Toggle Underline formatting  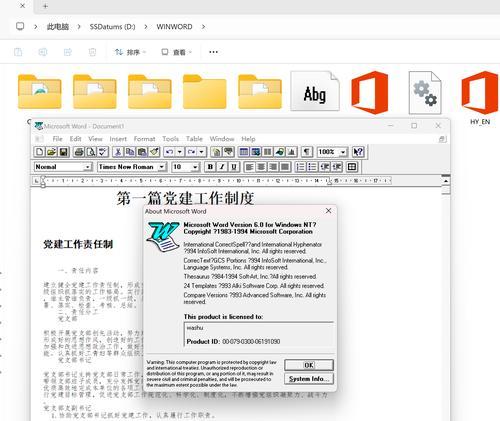coord(234,167)
